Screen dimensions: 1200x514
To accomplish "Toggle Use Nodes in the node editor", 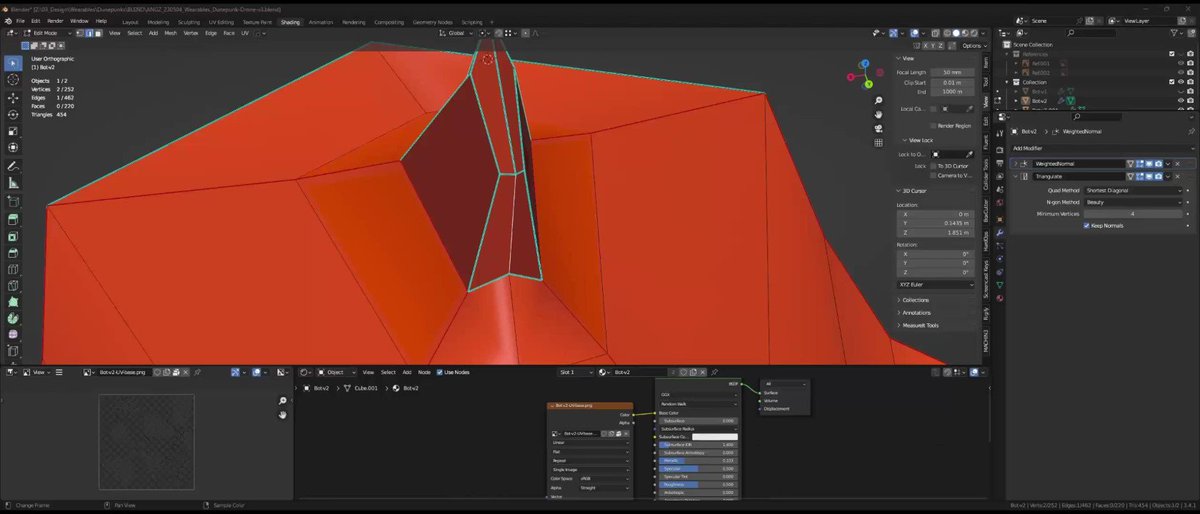I will [x=440, y=372].
